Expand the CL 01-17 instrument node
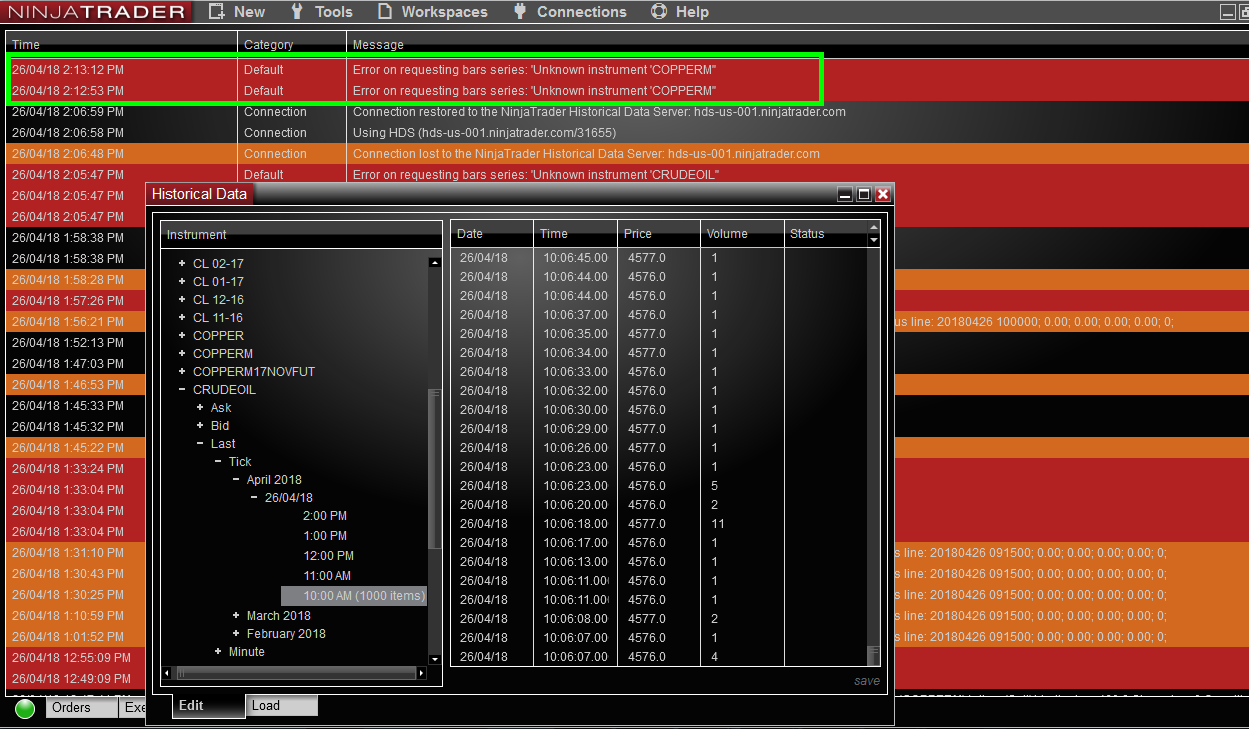The image size is (1249, 729). point(182,282)
